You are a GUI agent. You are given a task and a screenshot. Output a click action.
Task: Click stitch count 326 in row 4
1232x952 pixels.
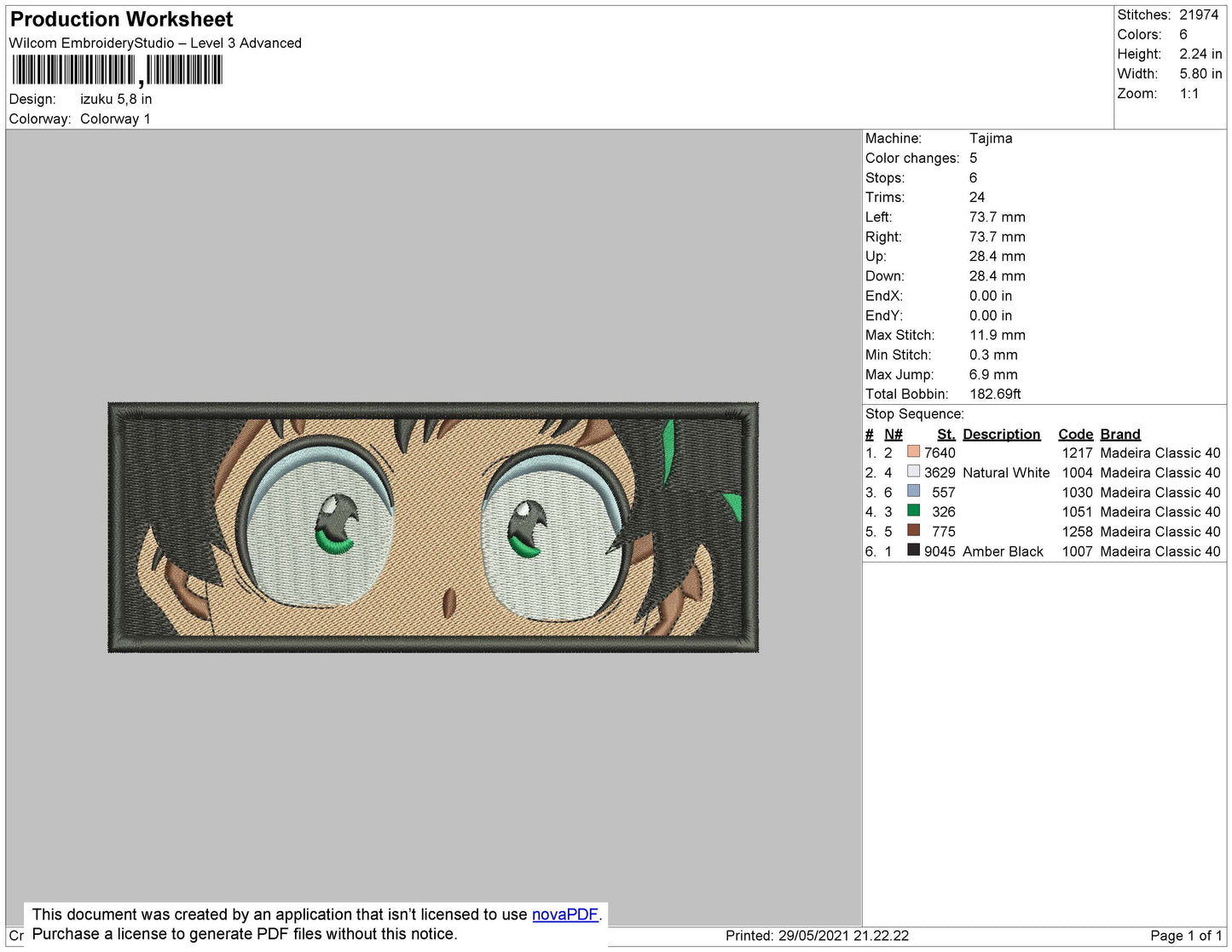pyautogui.click(x=944, y=512)
